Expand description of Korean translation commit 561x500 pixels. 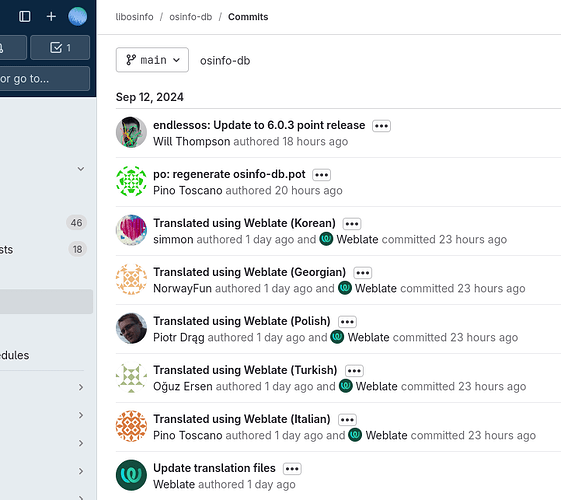click(x=352, y=224)
